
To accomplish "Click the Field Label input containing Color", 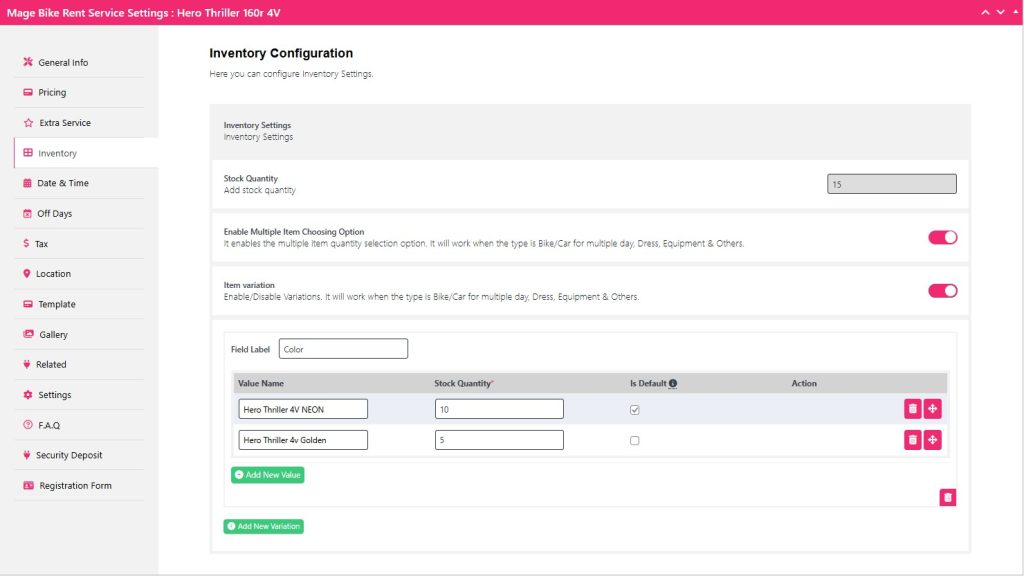I will (x=343, y=349).
